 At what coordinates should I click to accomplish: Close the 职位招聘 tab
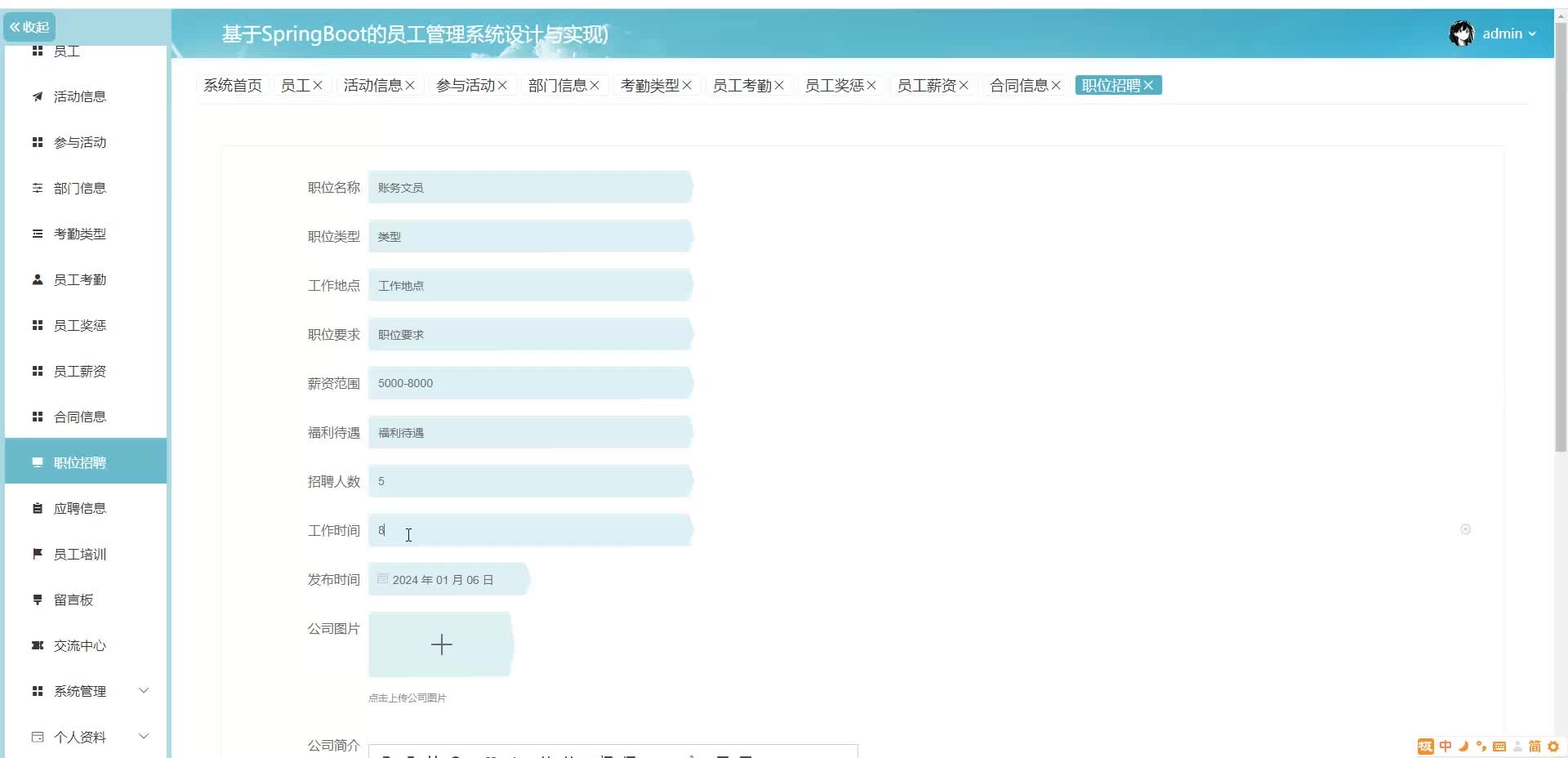coord(1148,85)
